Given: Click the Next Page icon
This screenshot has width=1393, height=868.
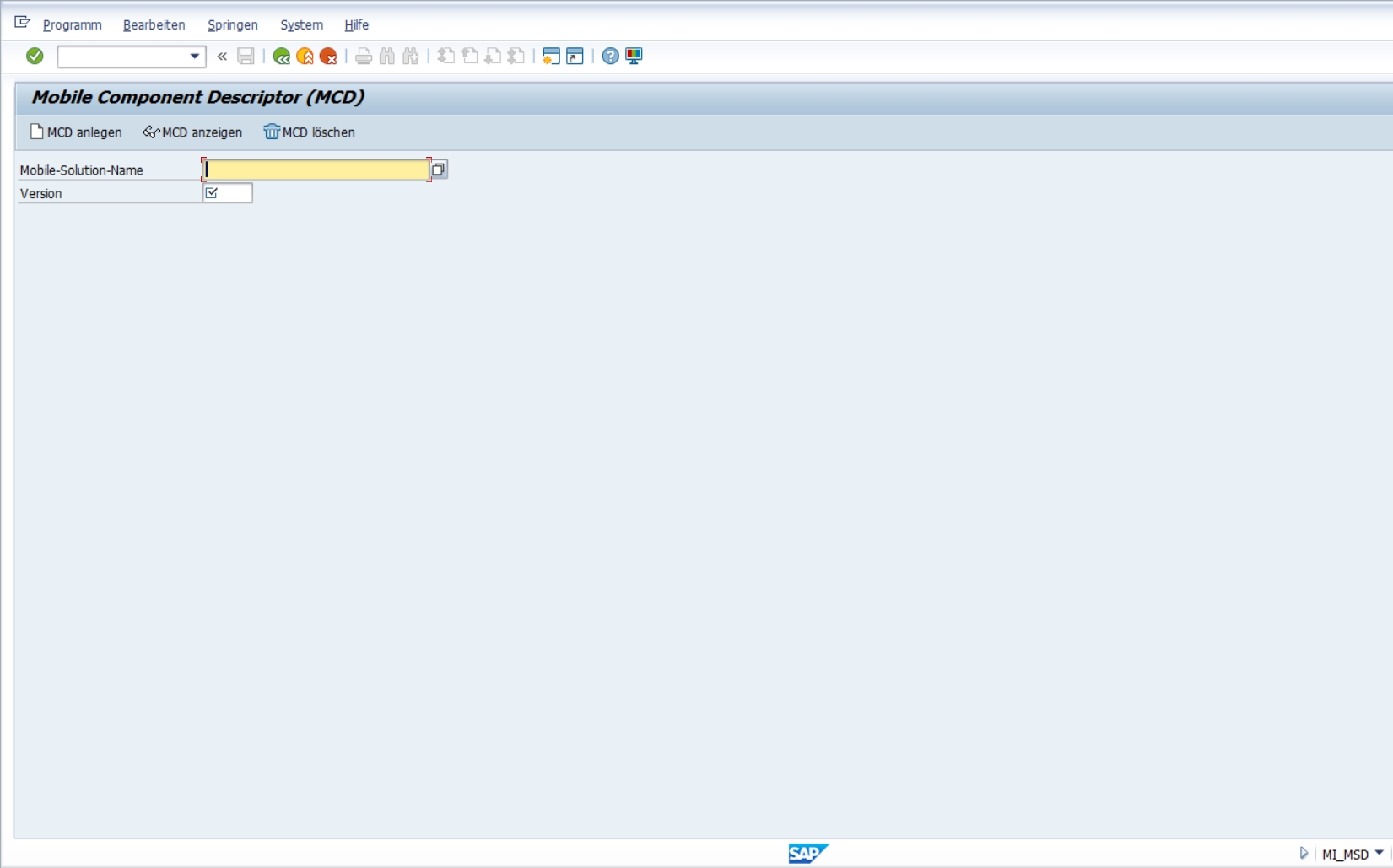Looking at the screenshot, I should (494, 57).
